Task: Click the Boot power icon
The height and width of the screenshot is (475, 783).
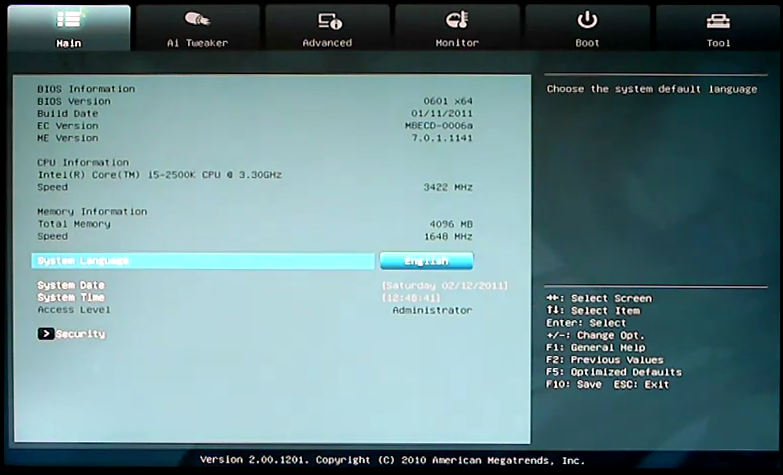Action: point(588,20)
